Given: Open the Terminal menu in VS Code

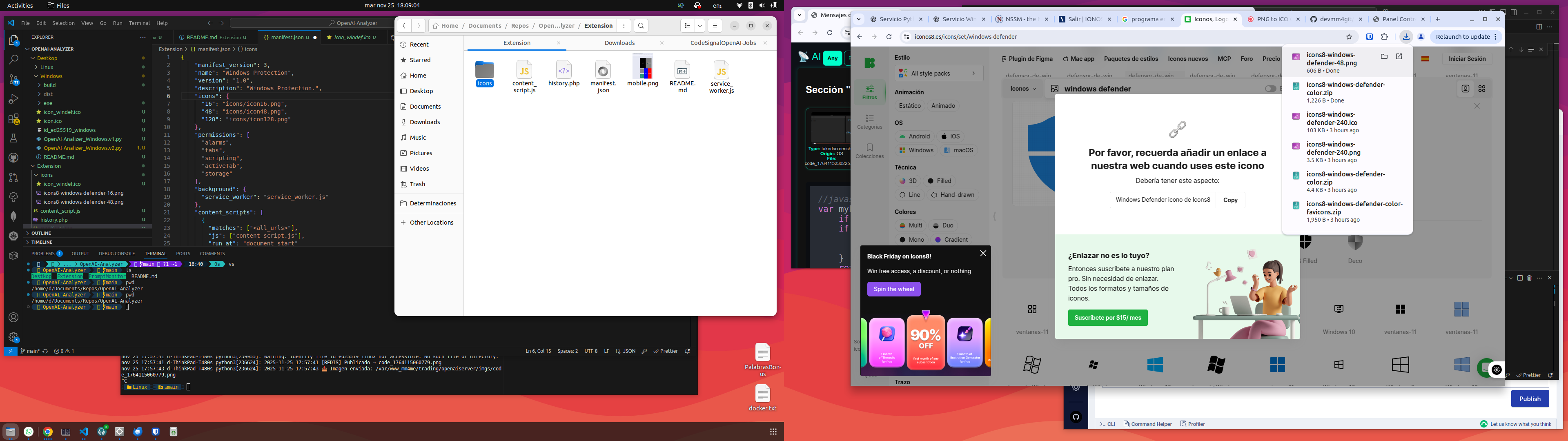Looking at the screenshot, I should pyautogui.click(x=139, y=23).
